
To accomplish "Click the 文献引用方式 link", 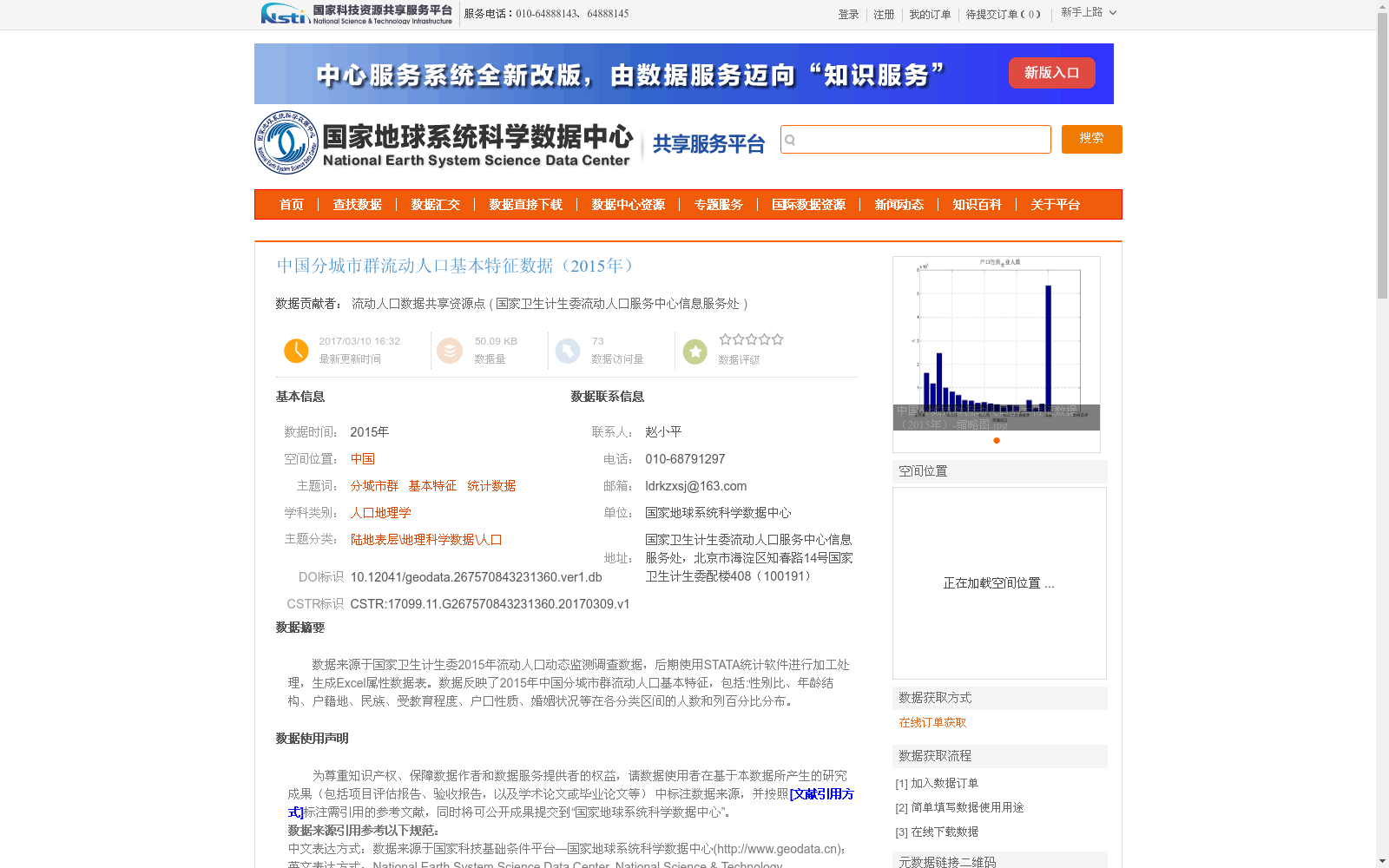I will (x=821, y=794).
